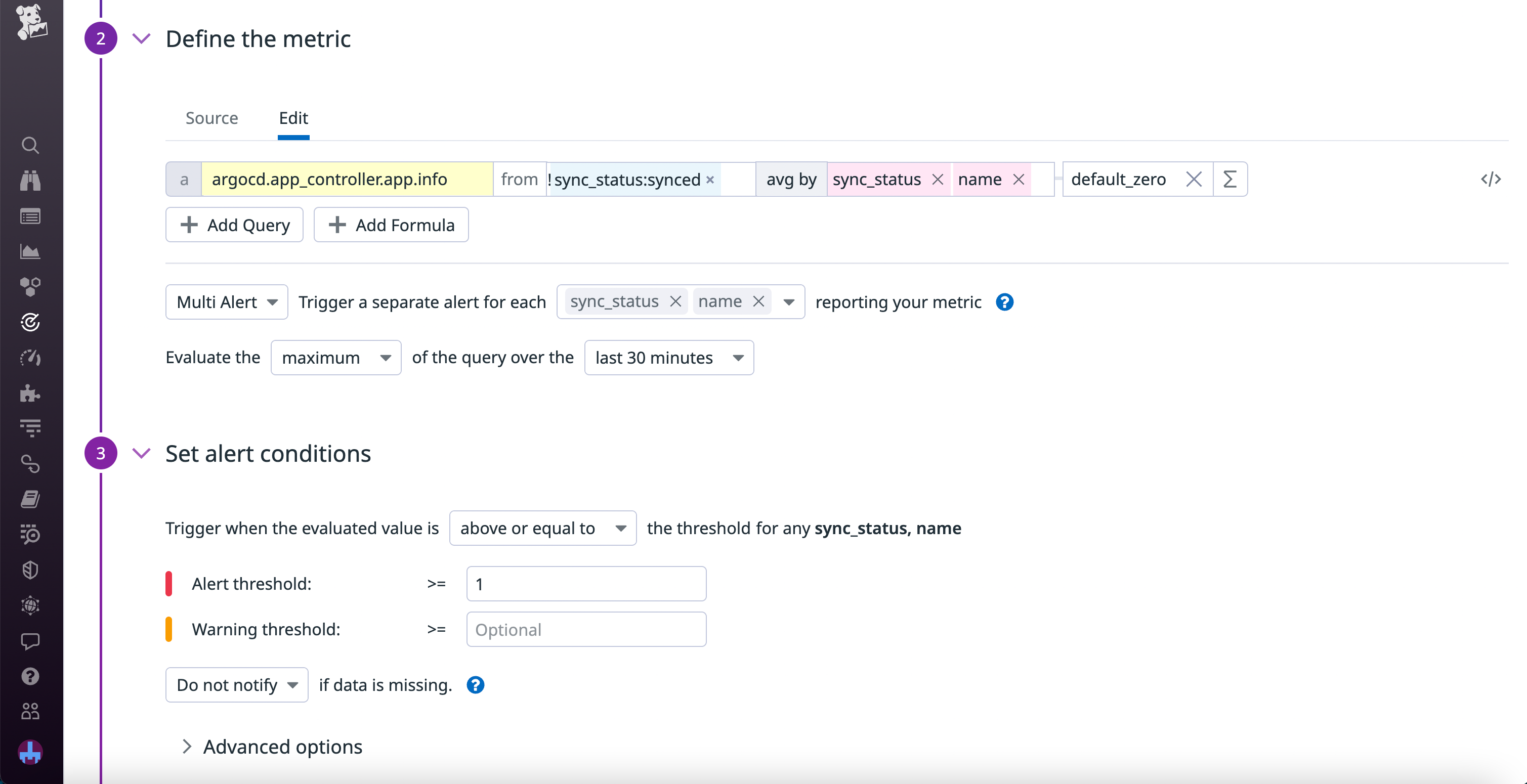Screen dimensions: 1527x784
Task: Open the Multi Alert dropdown
Action: tap(227, 302)
